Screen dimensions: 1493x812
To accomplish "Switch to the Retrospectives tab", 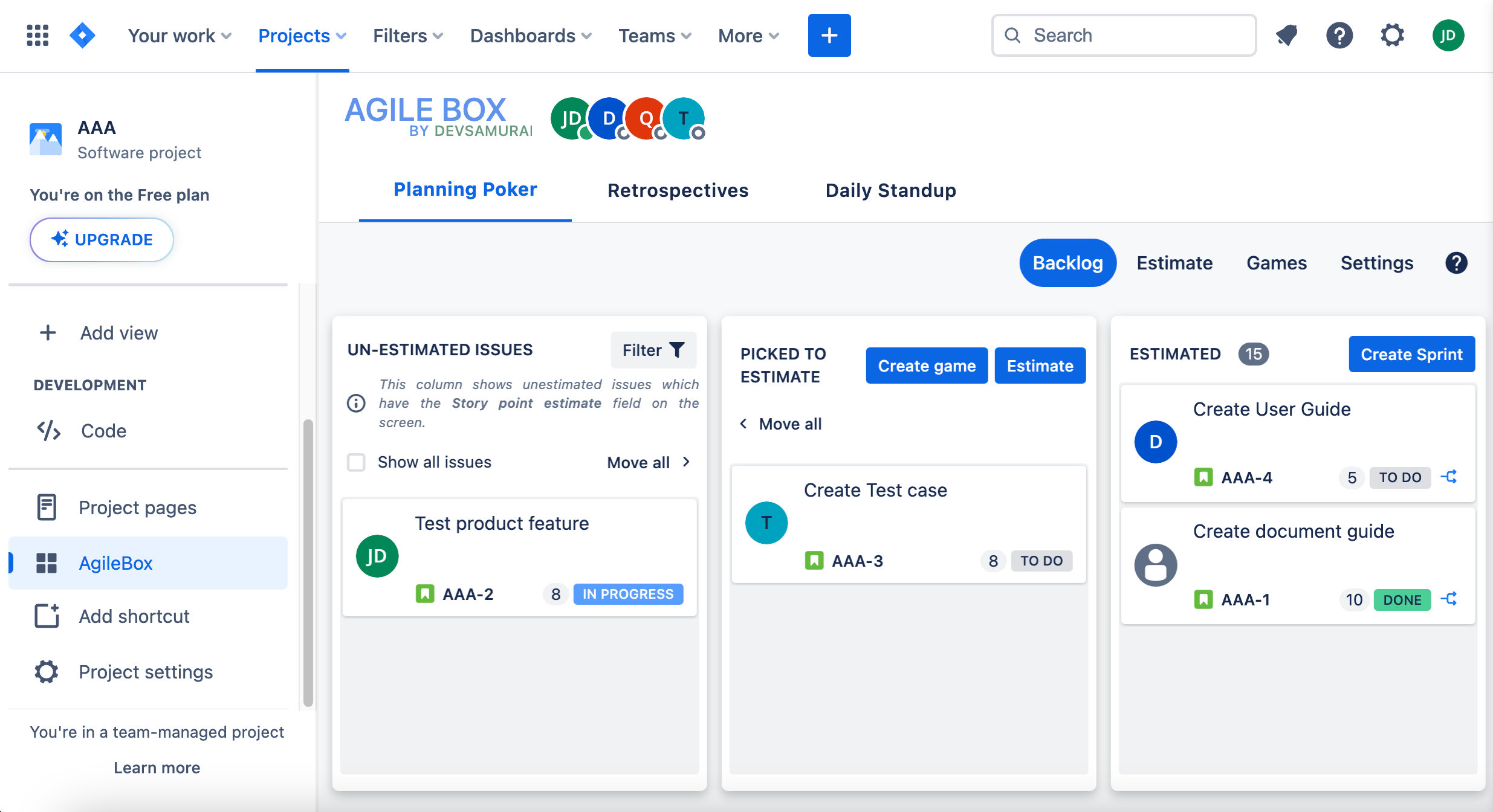I will [x=680, y=190].
